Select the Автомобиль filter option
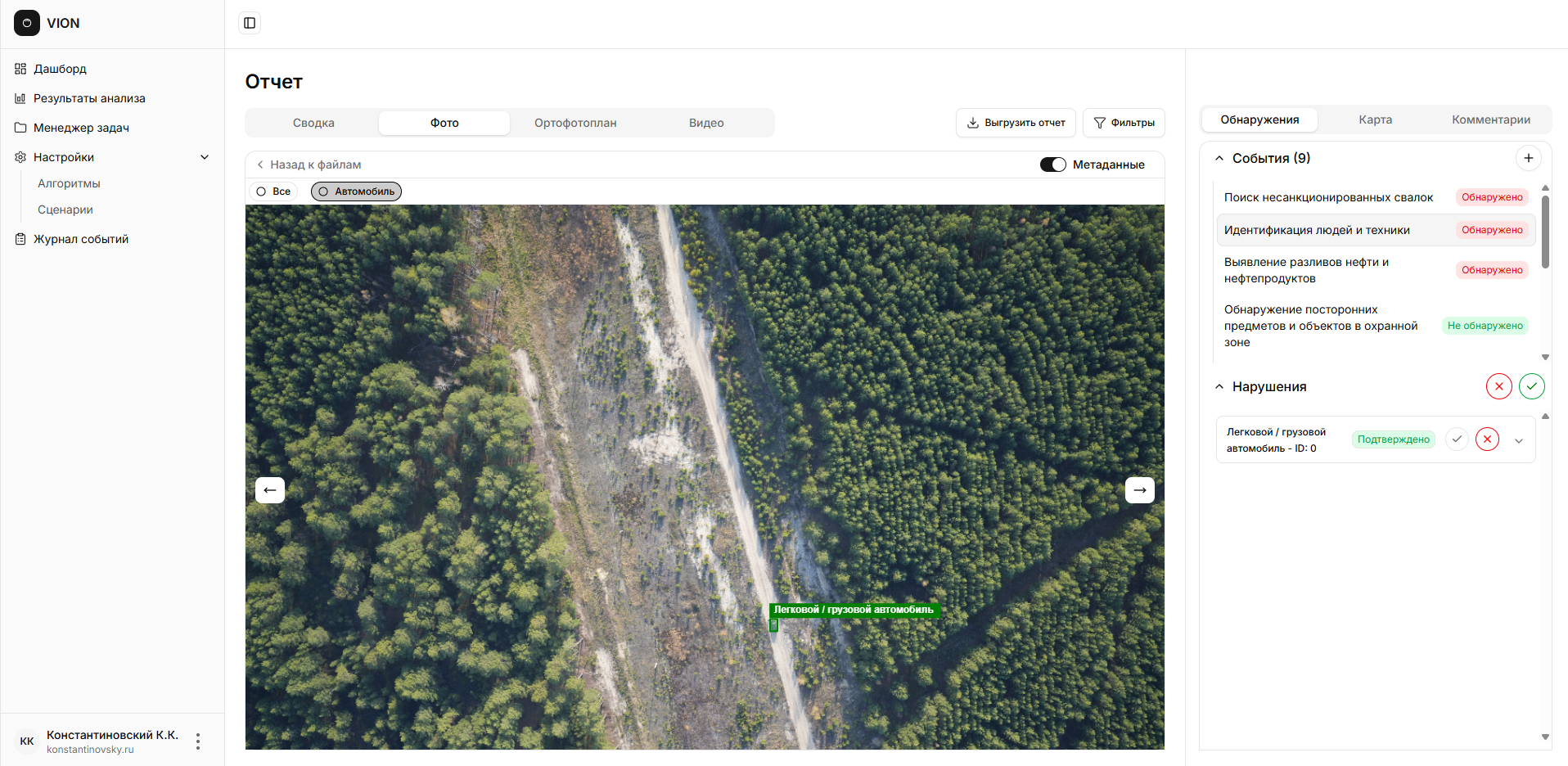This screenshot has width=1568, height=766. pyautogui.click(x=356, y=191)
